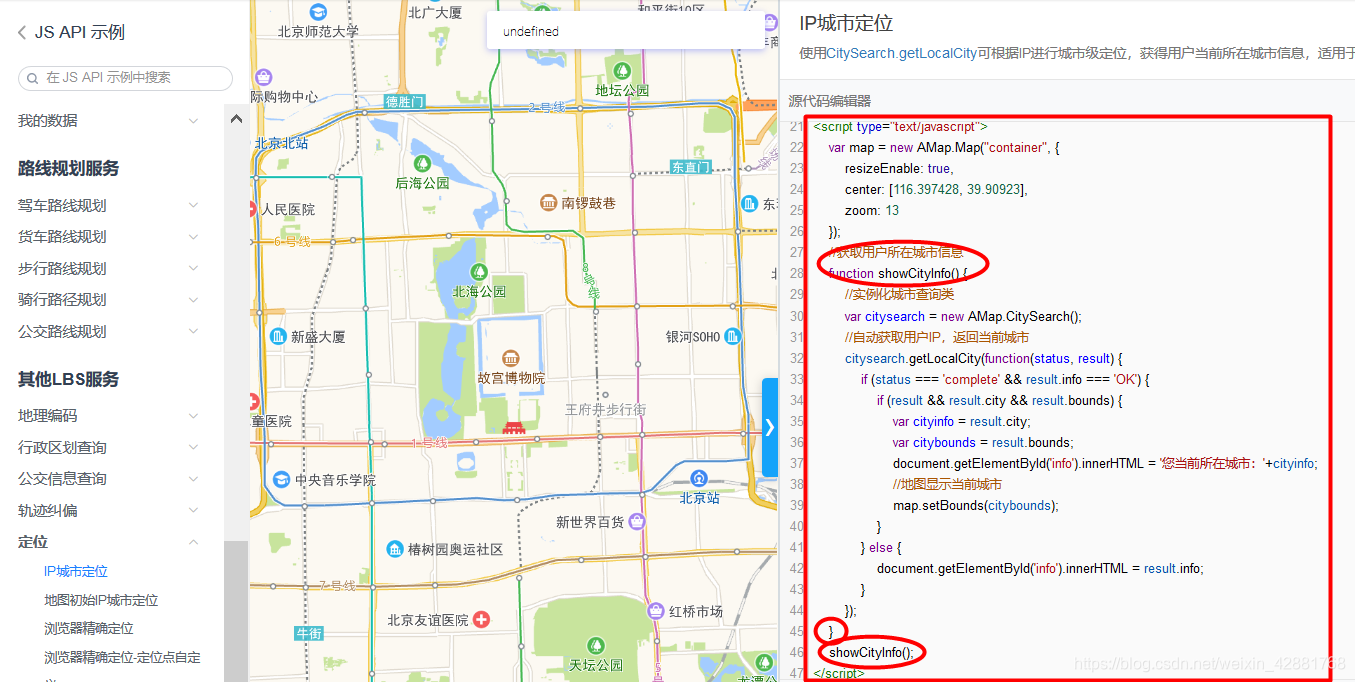This screenshot has width=1355, height=682.
Task: Click the IP城市定位 page heading
Action: (846, 23)
